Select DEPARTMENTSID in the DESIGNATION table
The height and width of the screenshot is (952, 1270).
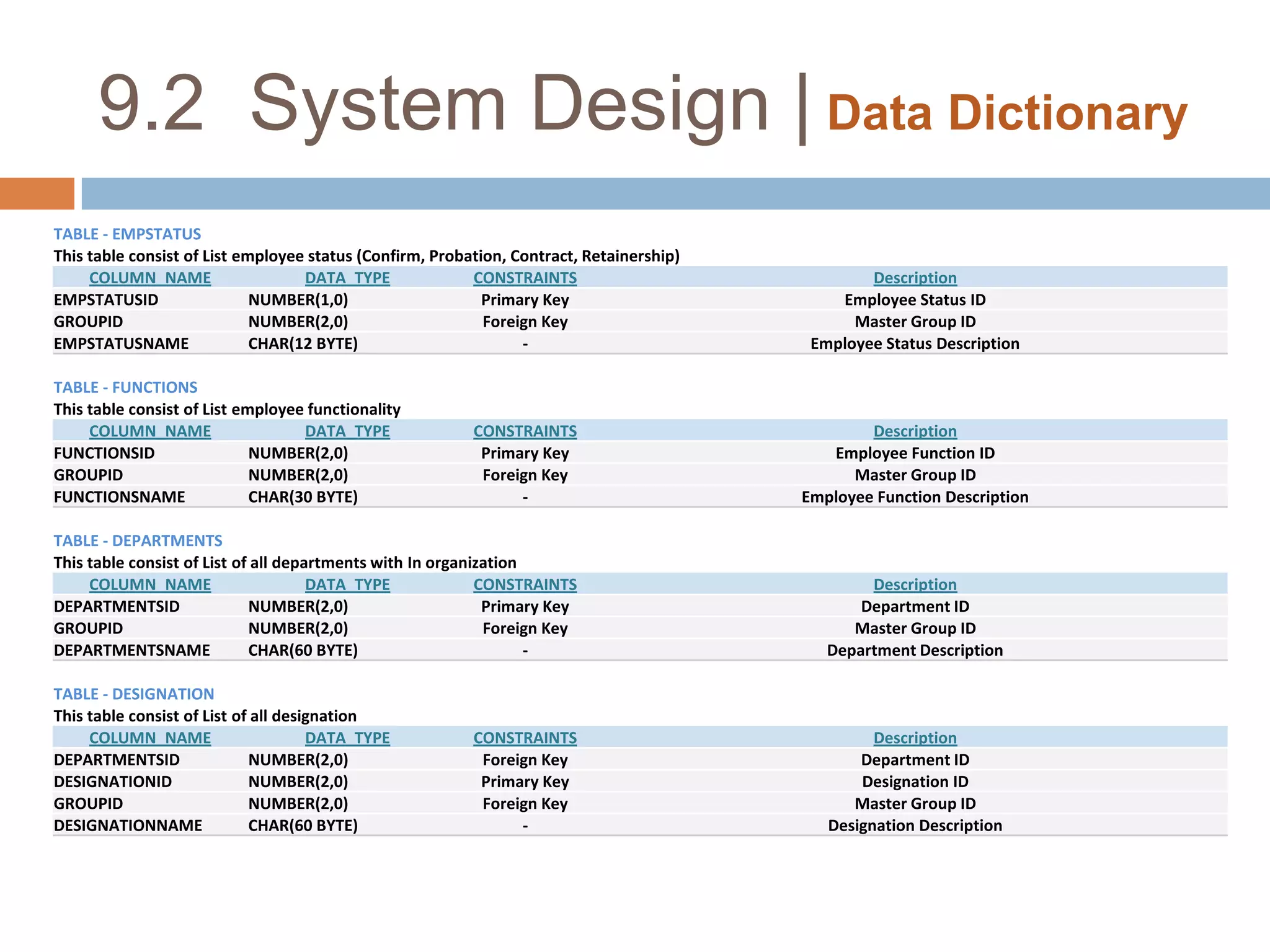[x=117, y=760]
